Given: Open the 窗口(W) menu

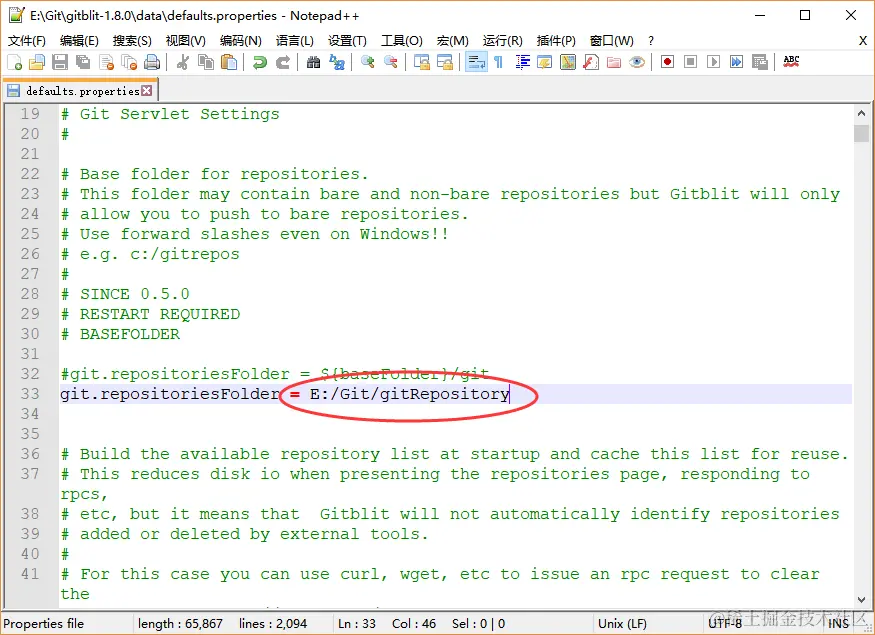Looking at the screenshot, I should pyautogui.click(x=612, y=41).
